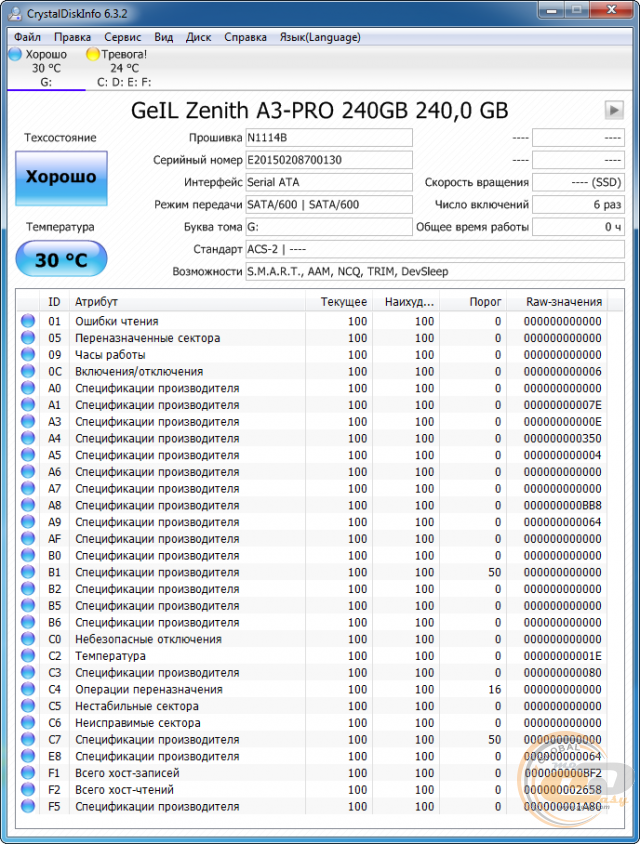Click the Буква тома field G:

(x=329, y=227)
